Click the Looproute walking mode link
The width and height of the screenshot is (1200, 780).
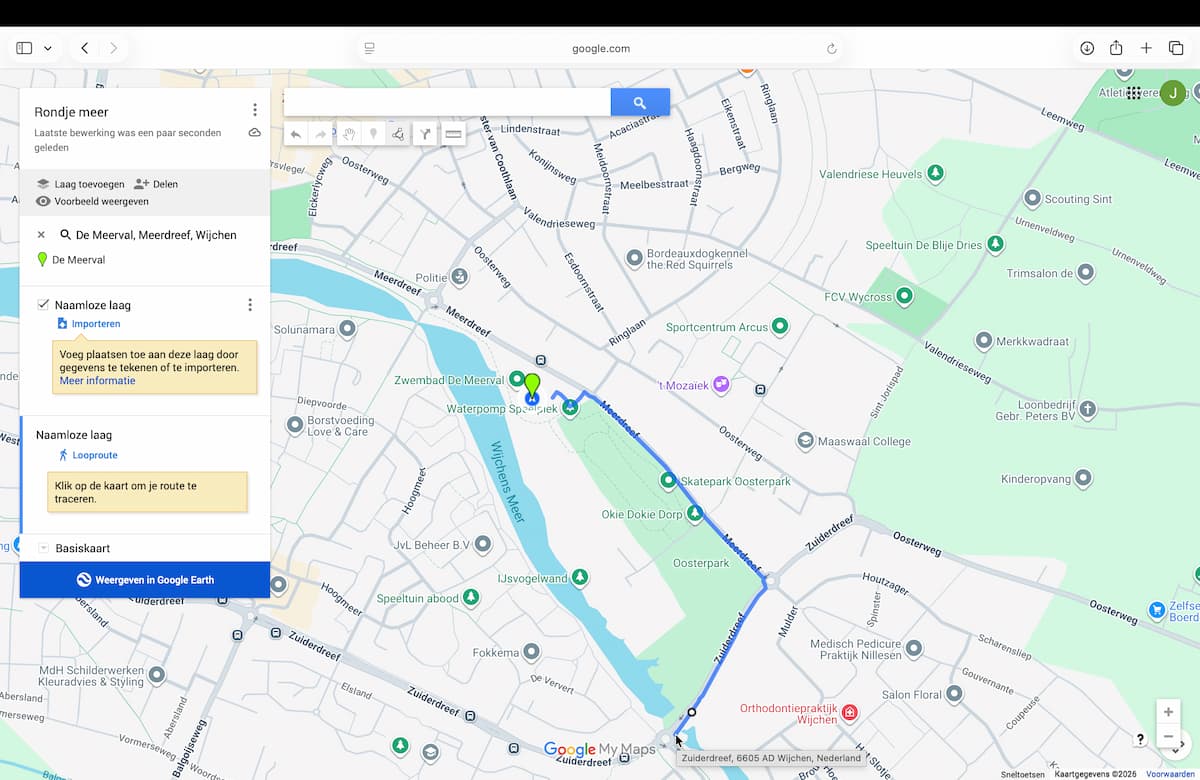[87, 455]
